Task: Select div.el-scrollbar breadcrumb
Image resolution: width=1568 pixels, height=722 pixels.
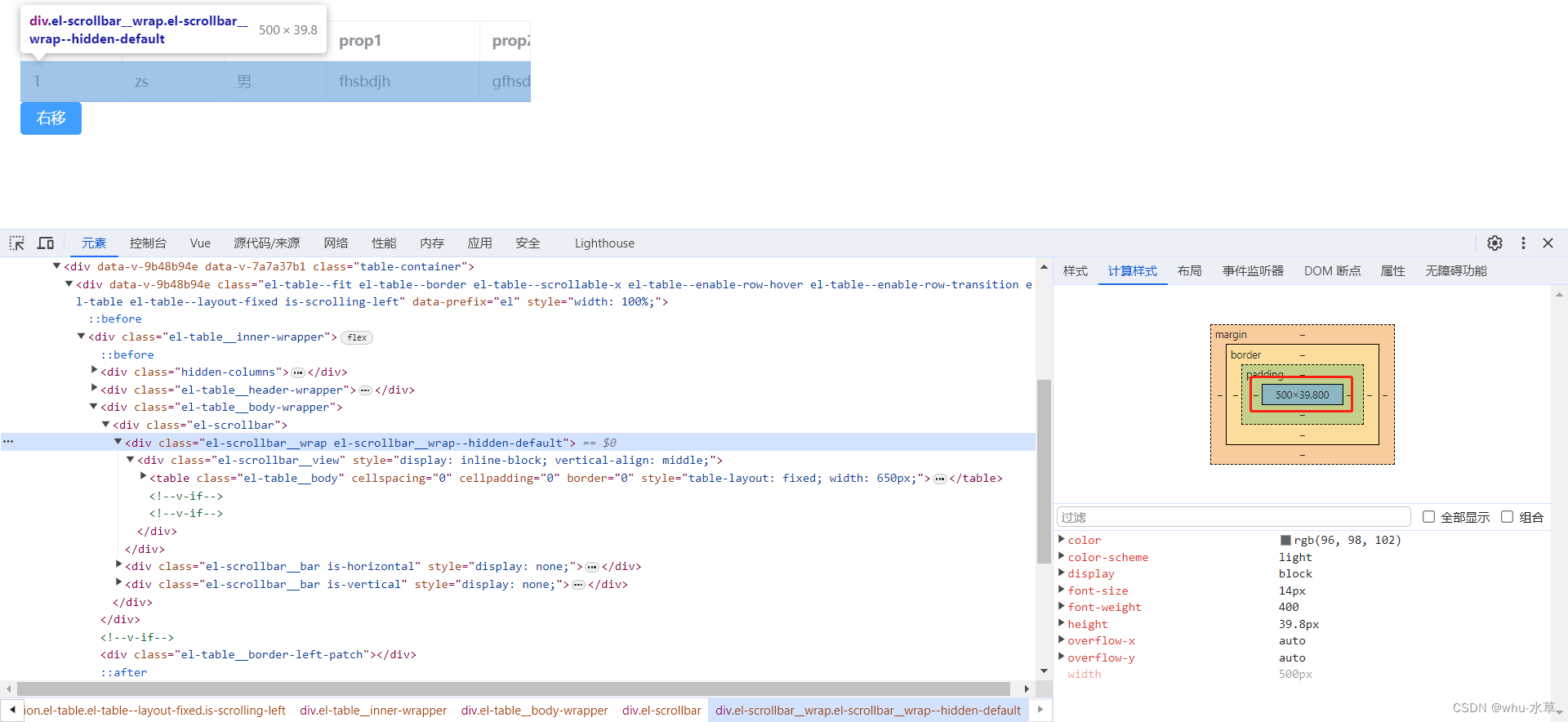Action: click(x=661, y=711)
